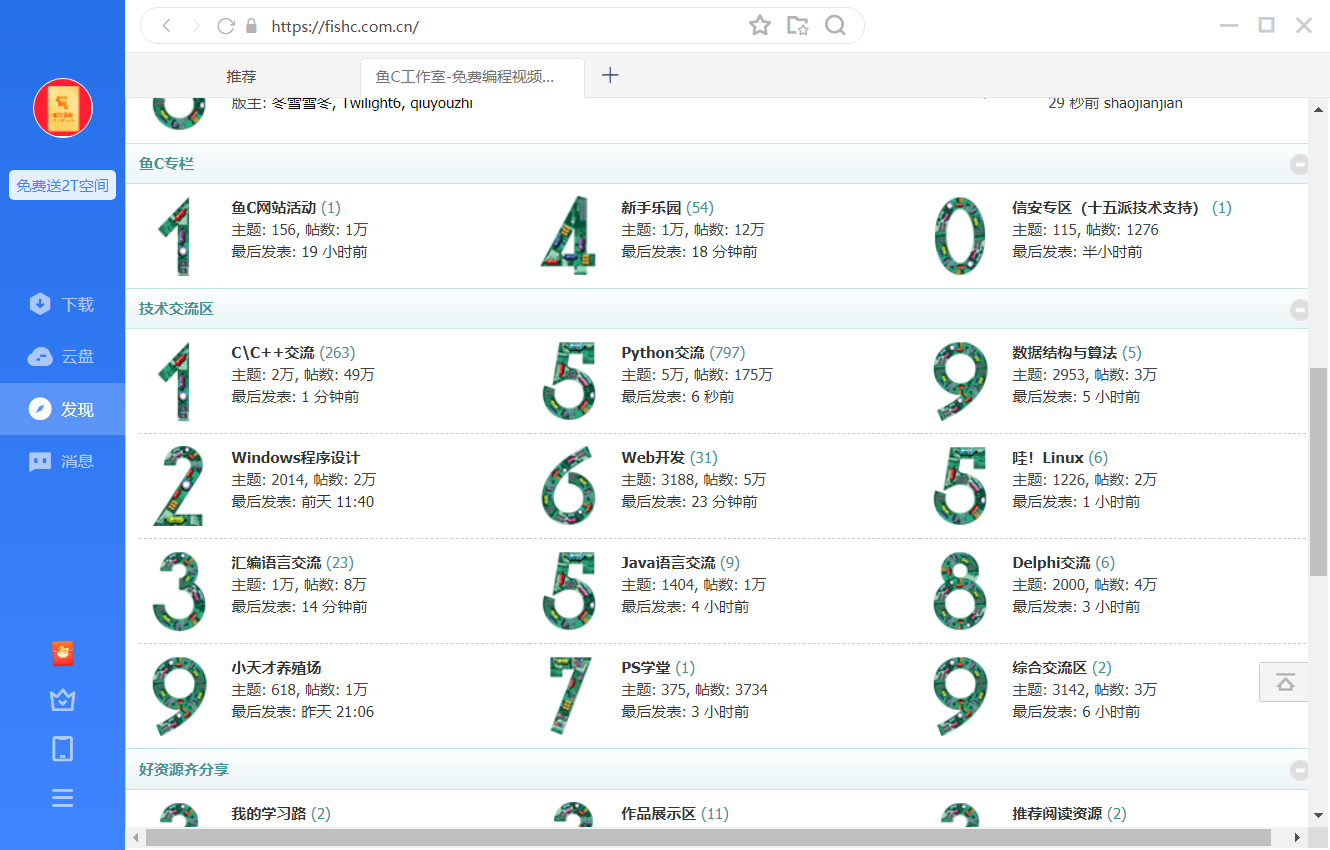Click the 免费送2T空间 button
Screen dimensions: 1330x850
point(63,185)
